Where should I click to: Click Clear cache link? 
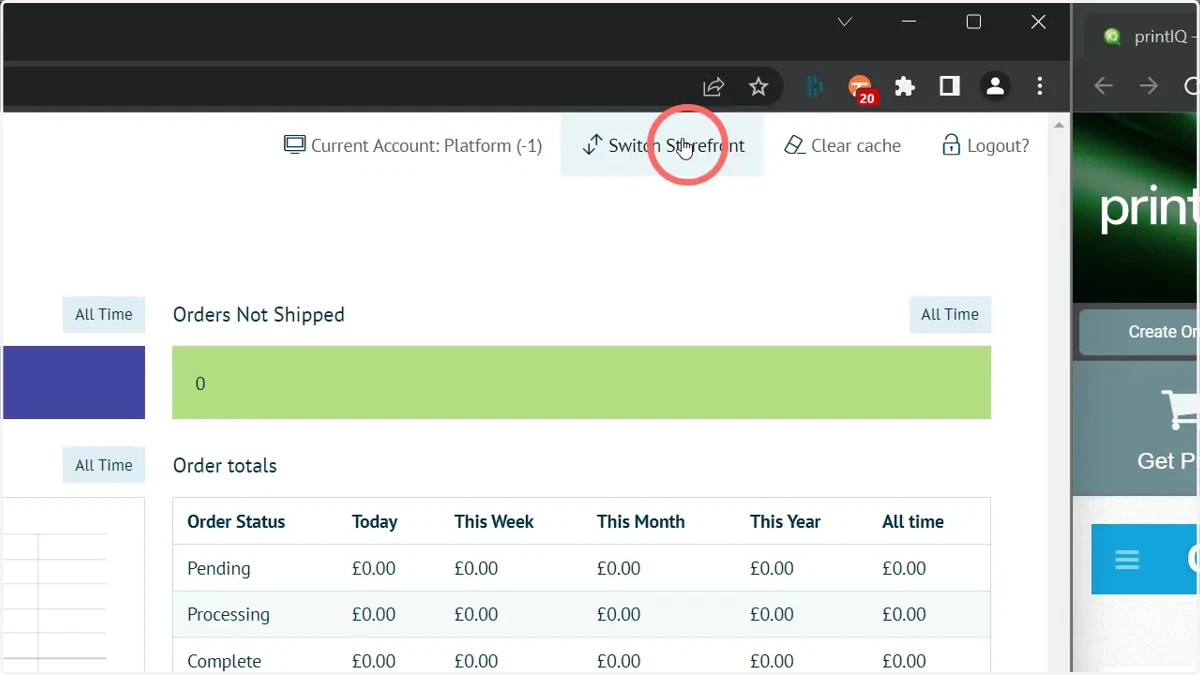click(x=843, y=145)
